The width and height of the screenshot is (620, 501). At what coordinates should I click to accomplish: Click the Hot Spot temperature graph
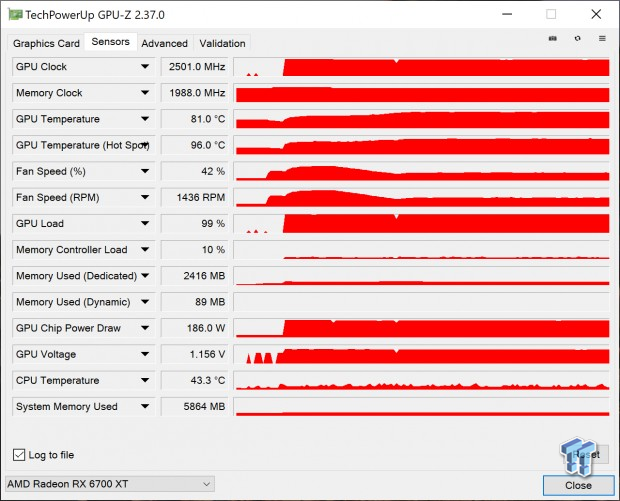coord(422,145)
